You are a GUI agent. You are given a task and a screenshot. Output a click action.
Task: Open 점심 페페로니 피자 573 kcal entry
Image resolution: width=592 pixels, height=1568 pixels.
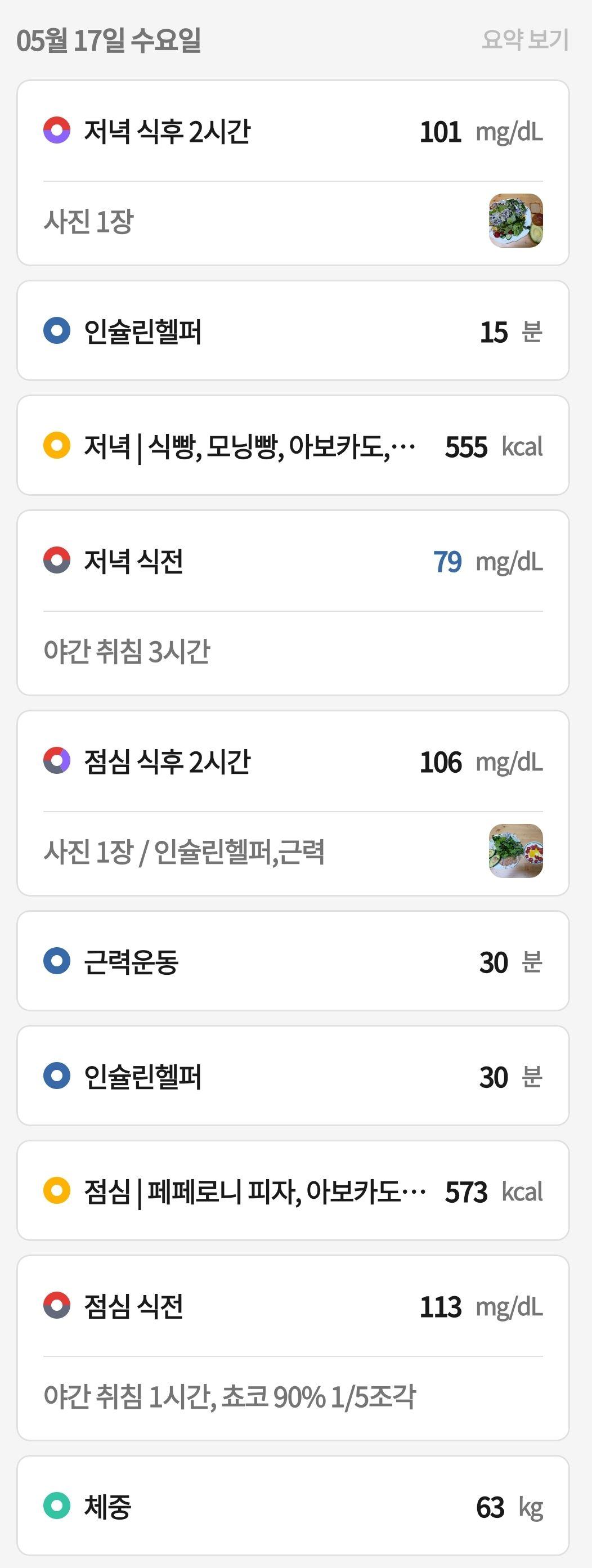coord(293,1190)
